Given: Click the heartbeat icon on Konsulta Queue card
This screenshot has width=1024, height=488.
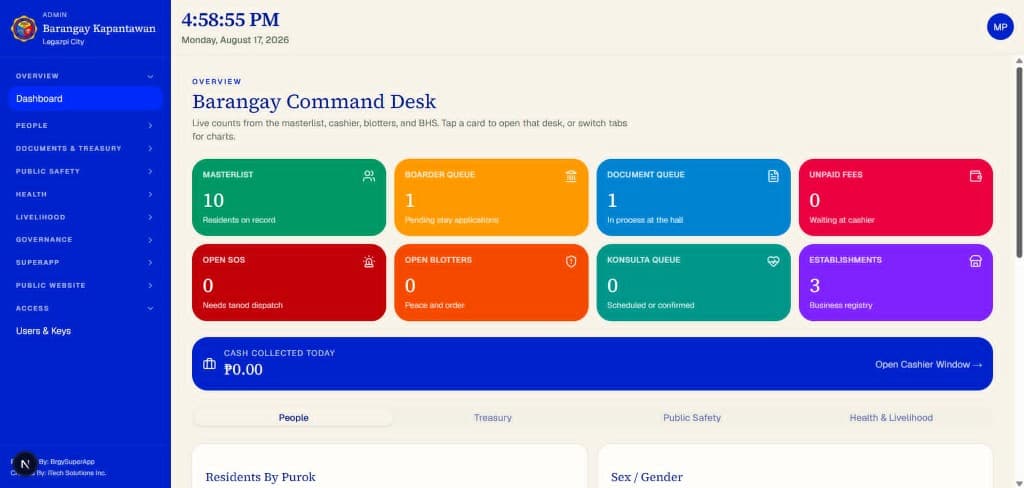Looking at the screenshot, I should 773,261.
